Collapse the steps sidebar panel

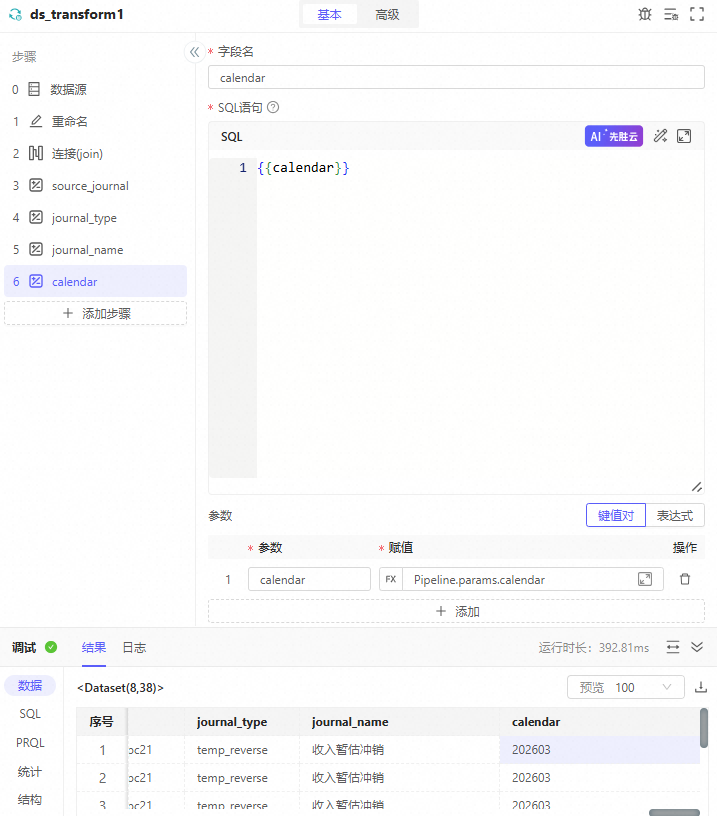point(195,52)
